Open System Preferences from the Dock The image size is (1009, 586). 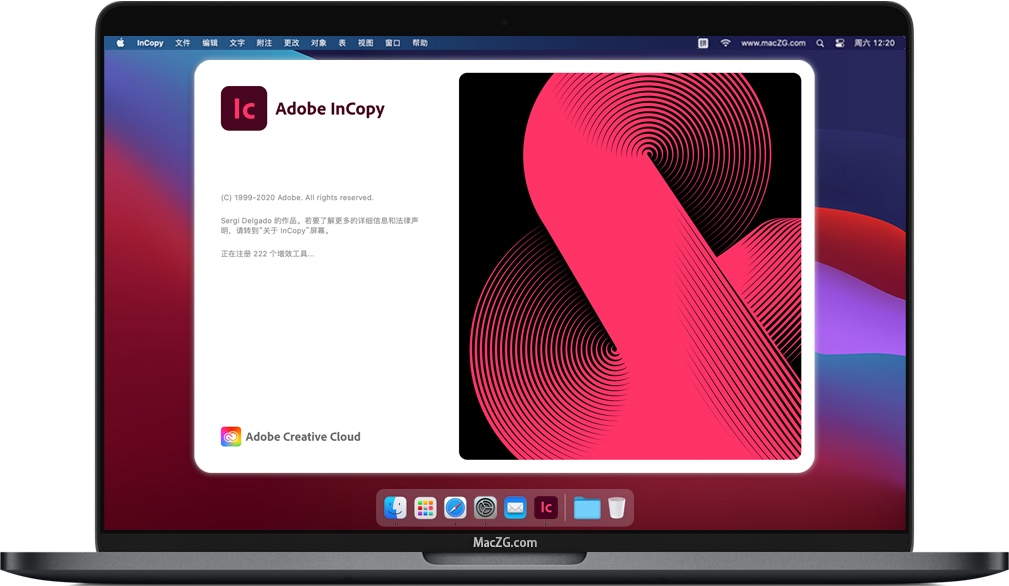coord(485,508)
